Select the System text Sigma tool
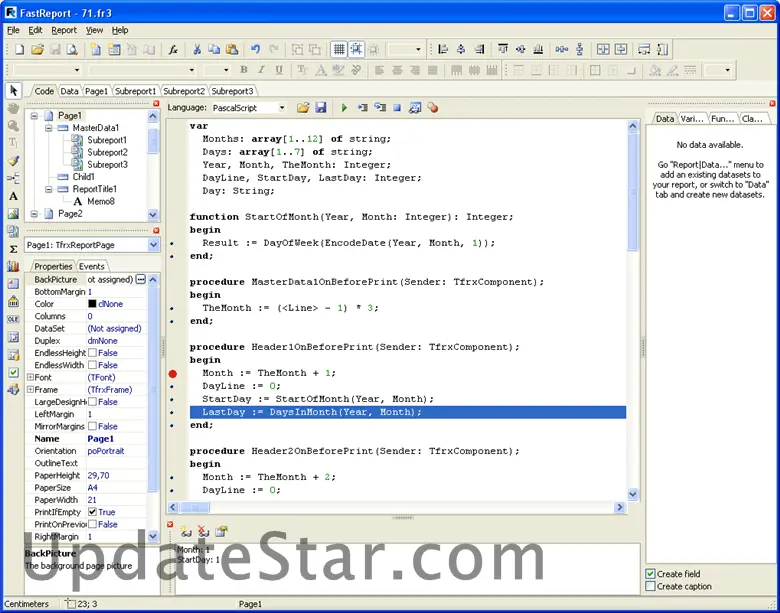Image resolution: width=780 pixels, height=613 pixels. tap(13, 249)
